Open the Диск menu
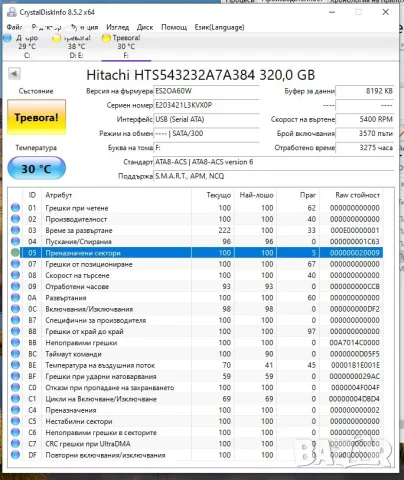Screen dimensions: 404x480 pos(145,27)
